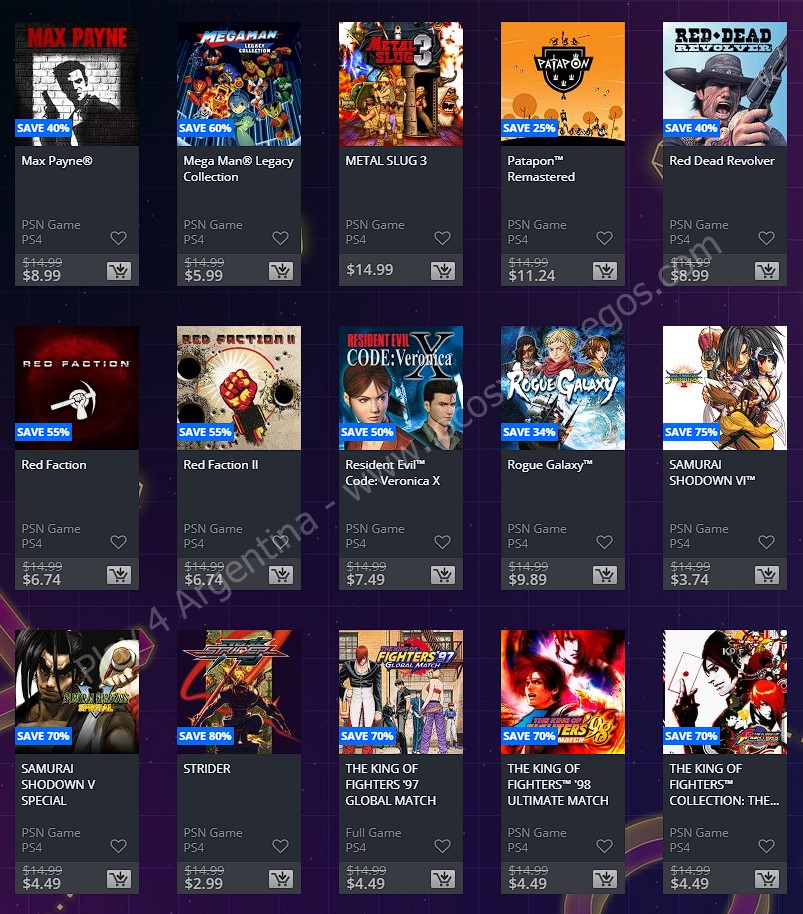This screenshot has width=803, height=914.
Task: Open THE KING OF FIGHTERS '97 GLOBAL MATCH link
Action: pyautogui.click(x=390, y=785)
